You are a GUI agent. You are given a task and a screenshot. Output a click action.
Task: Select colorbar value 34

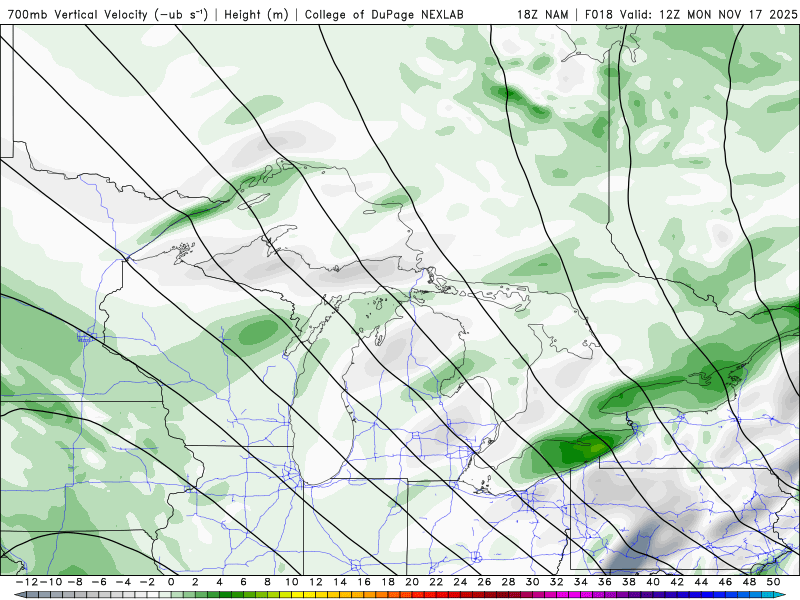pos(581,582)
